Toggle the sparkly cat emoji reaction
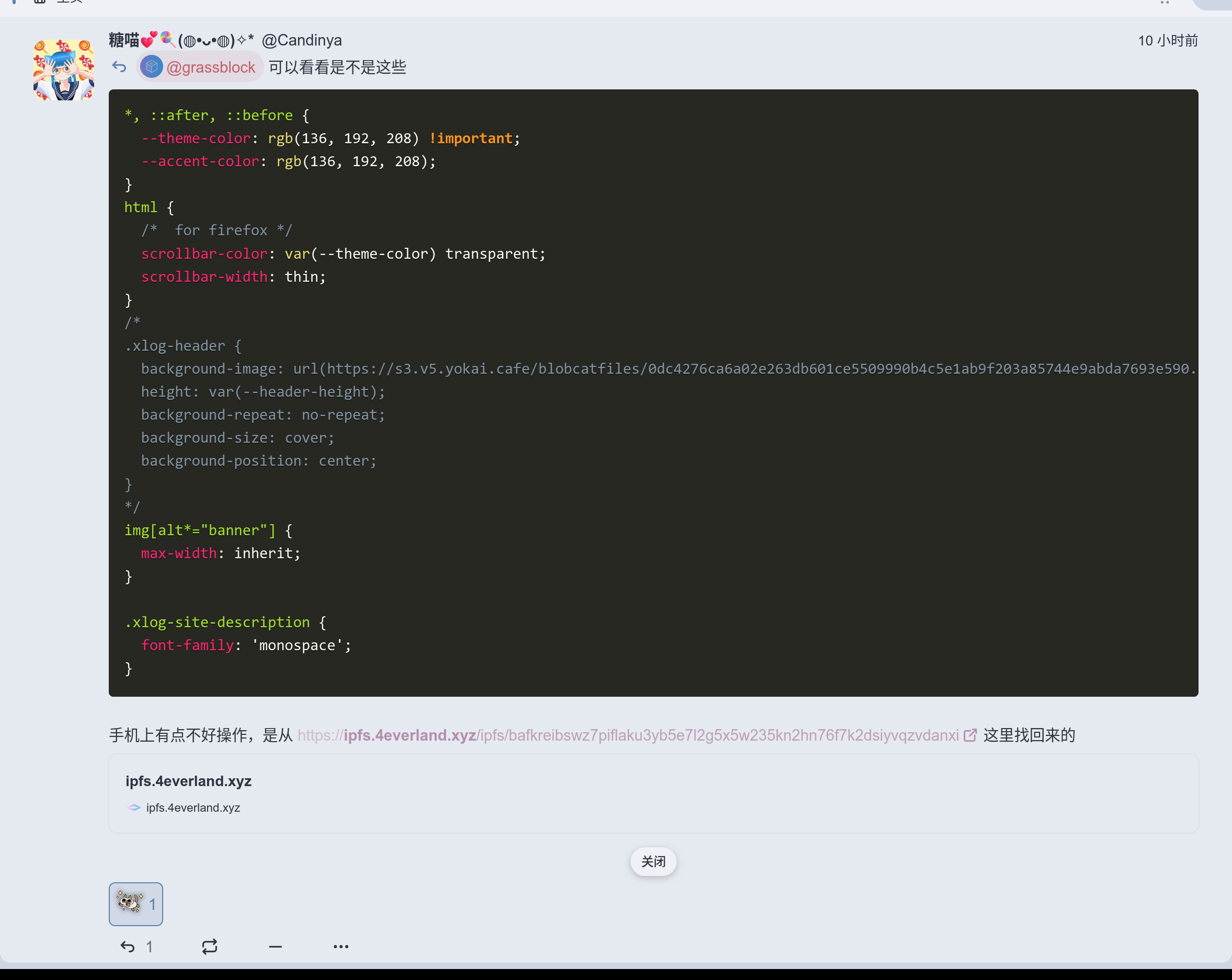This screenshot has width=1232, height=980. click(135, 904)
